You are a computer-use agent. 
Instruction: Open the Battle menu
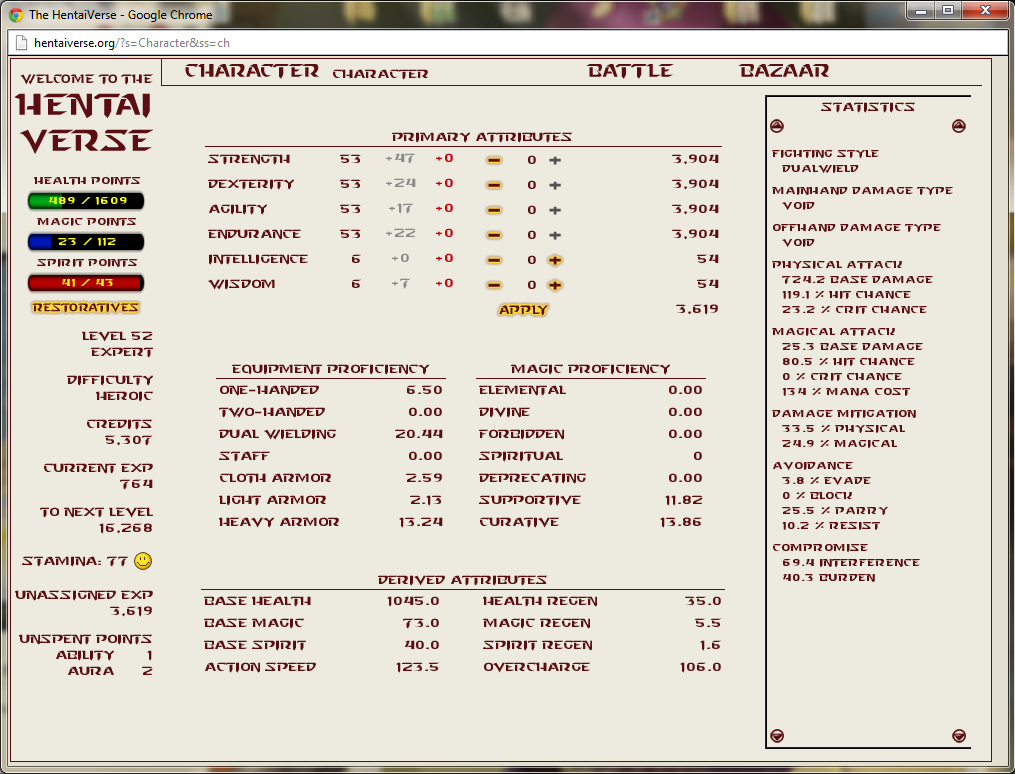[630, 71]
